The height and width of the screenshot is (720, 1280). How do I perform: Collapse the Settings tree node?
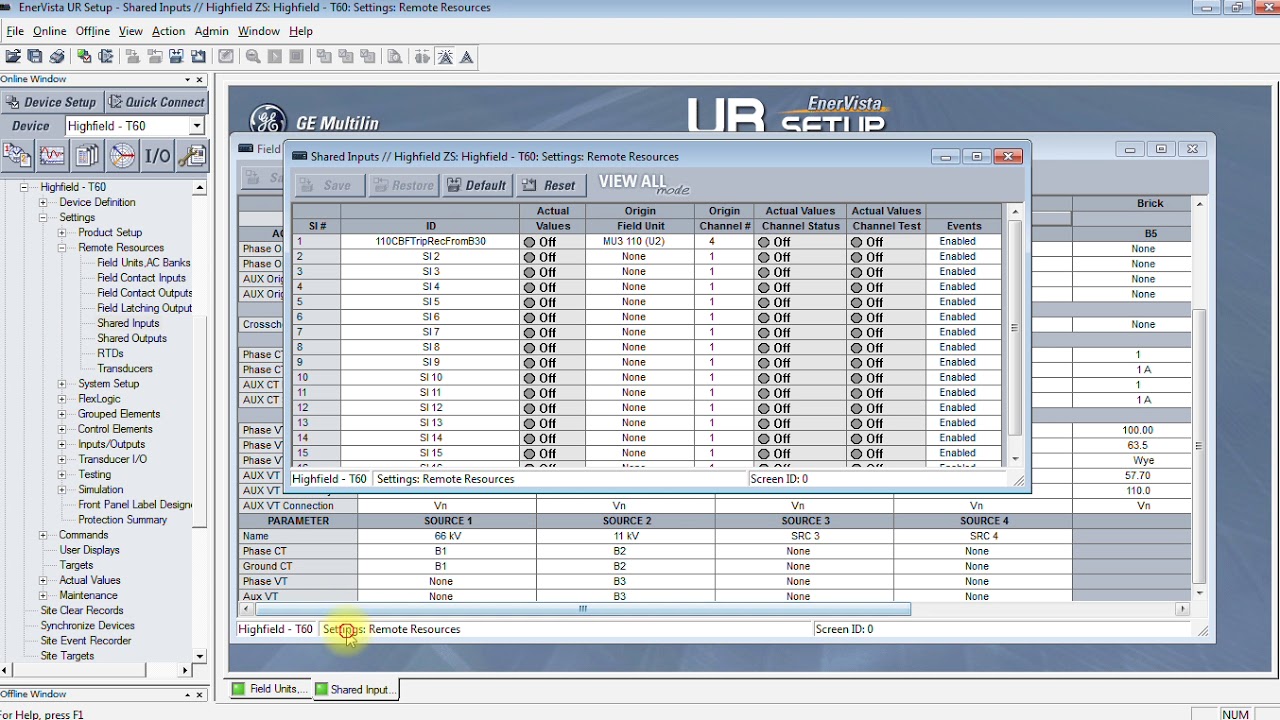coord(43,217)
